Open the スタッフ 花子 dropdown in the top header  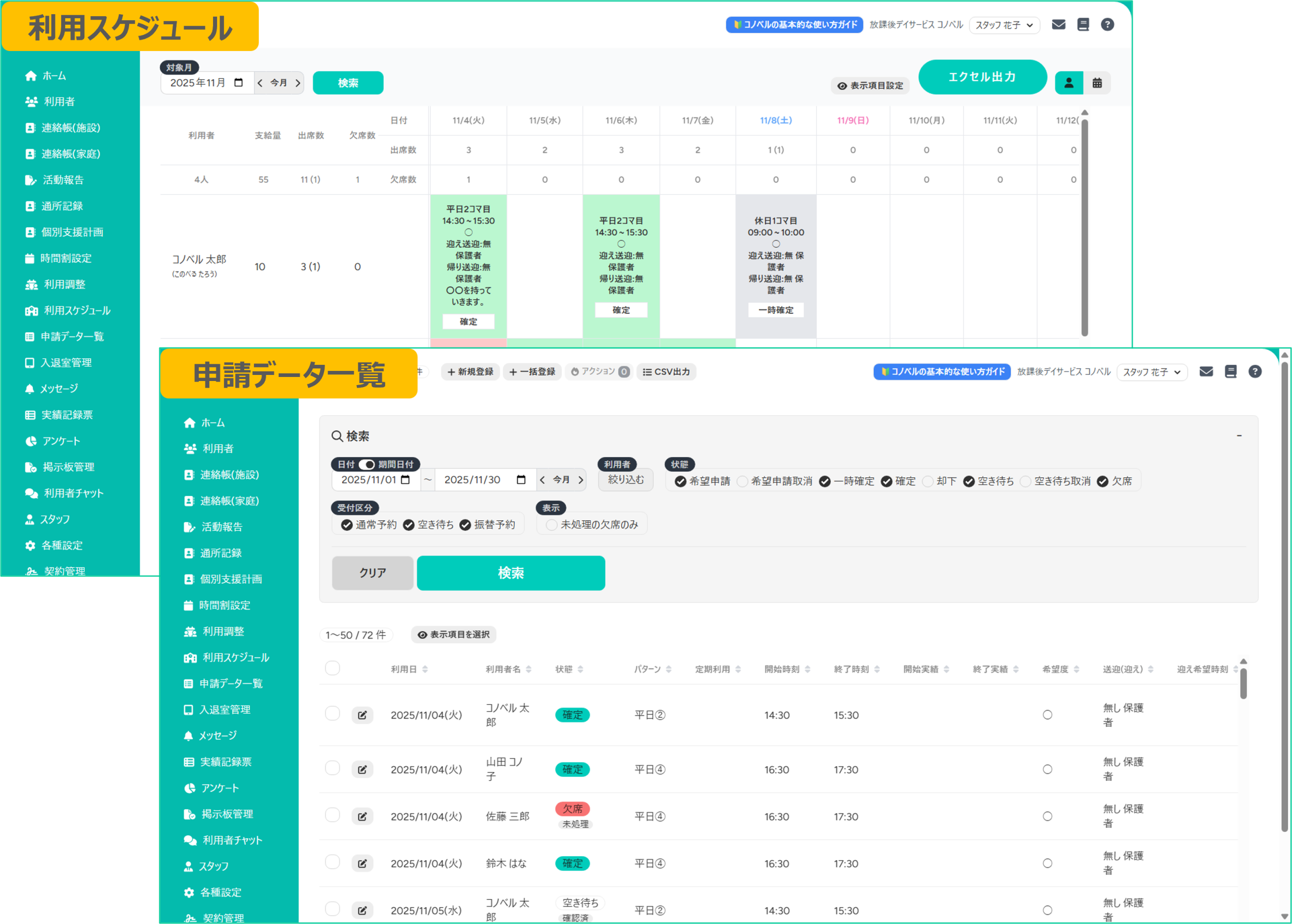[x=1004, y=25]
